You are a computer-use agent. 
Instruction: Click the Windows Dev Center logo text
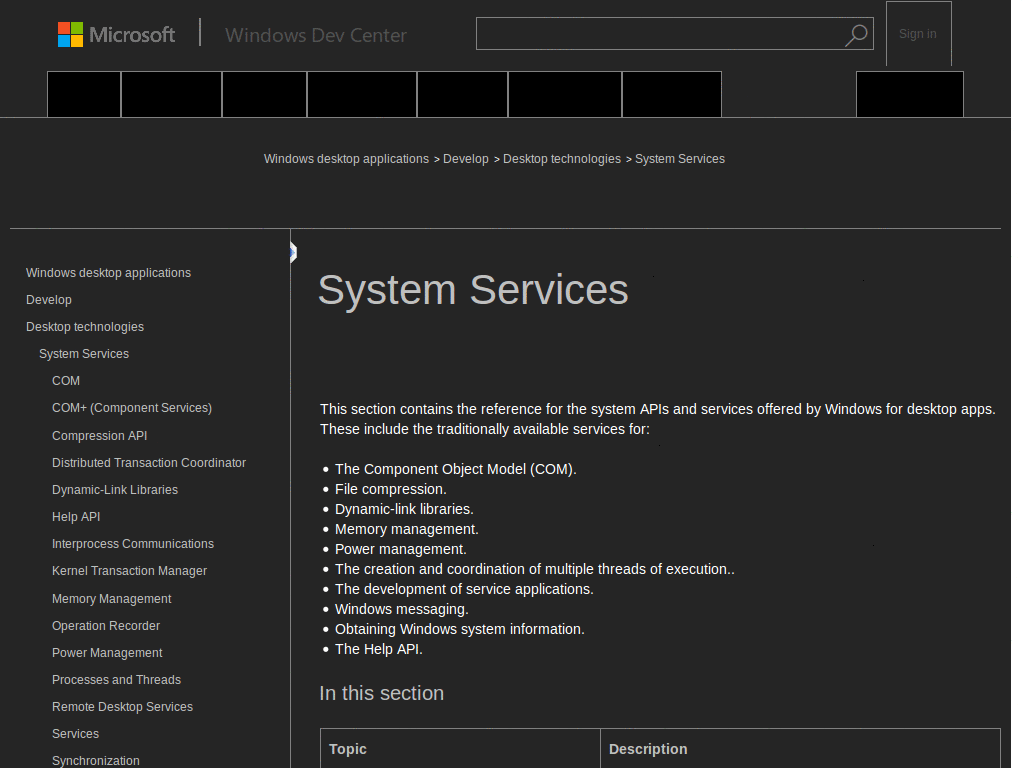[x=316, y=35]
